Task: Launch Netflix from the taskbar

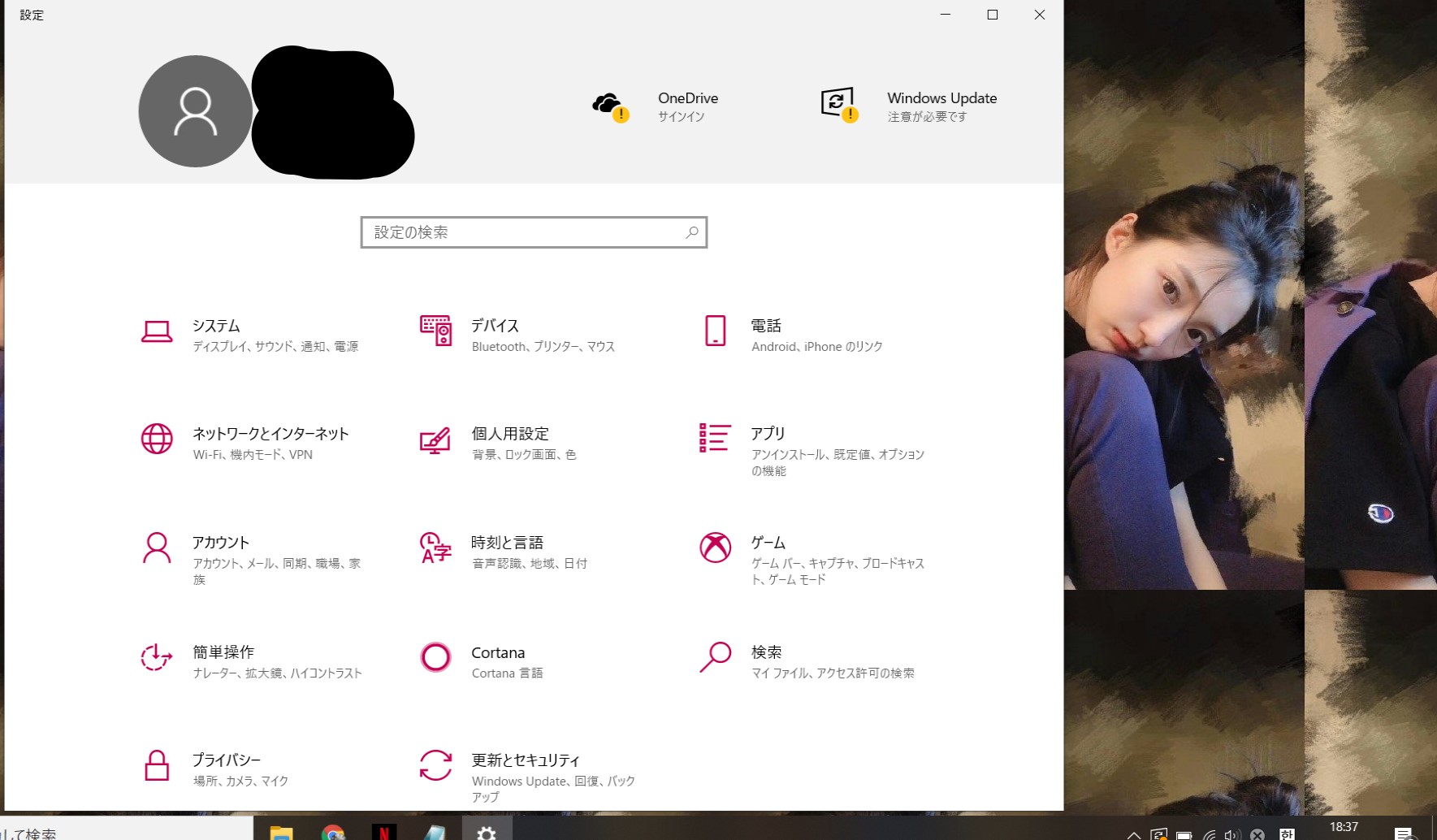Action: [384, 833]
